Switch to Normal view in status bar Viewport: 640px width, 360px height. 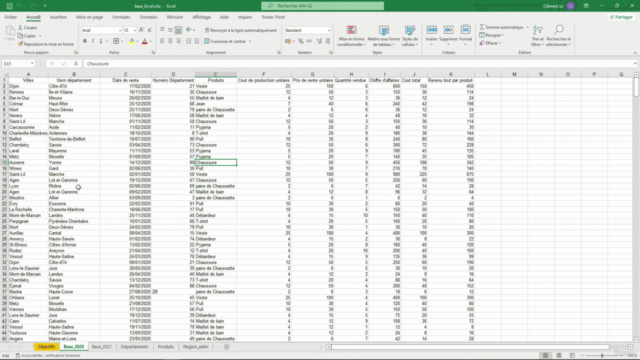545,356
